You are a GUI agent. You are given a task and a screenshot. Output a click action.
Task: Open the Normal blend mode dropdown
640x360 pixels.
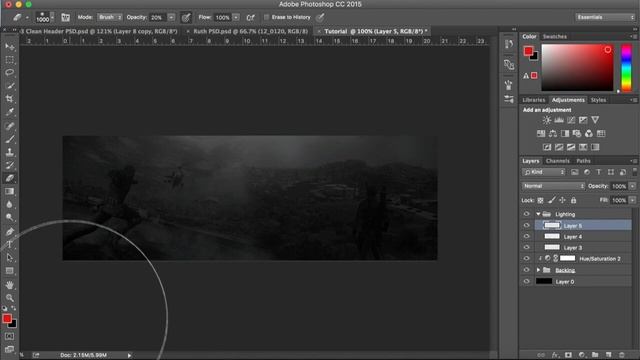(553, 186)
